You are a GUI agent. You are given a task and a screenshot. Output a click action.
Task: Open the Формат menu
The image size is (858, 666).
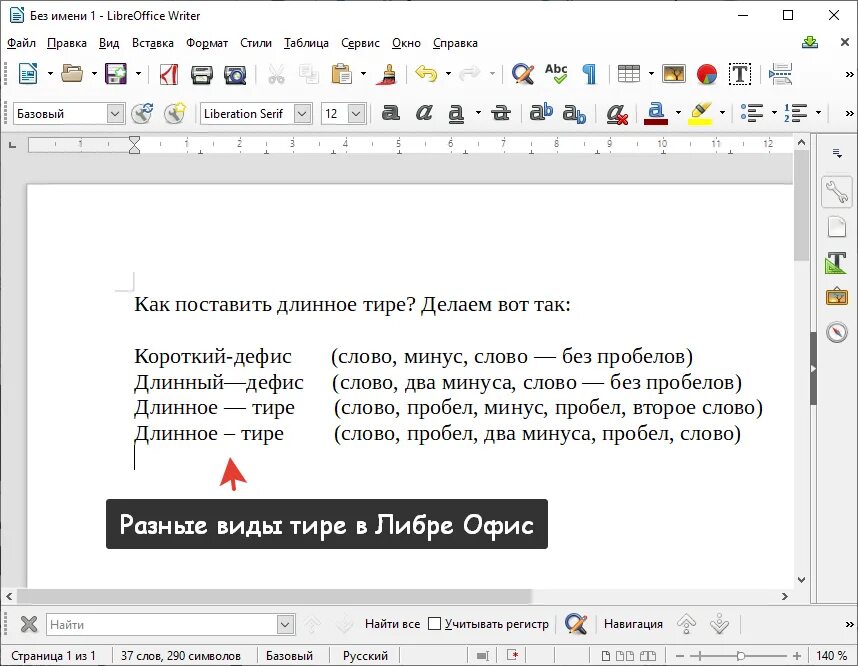207,43
